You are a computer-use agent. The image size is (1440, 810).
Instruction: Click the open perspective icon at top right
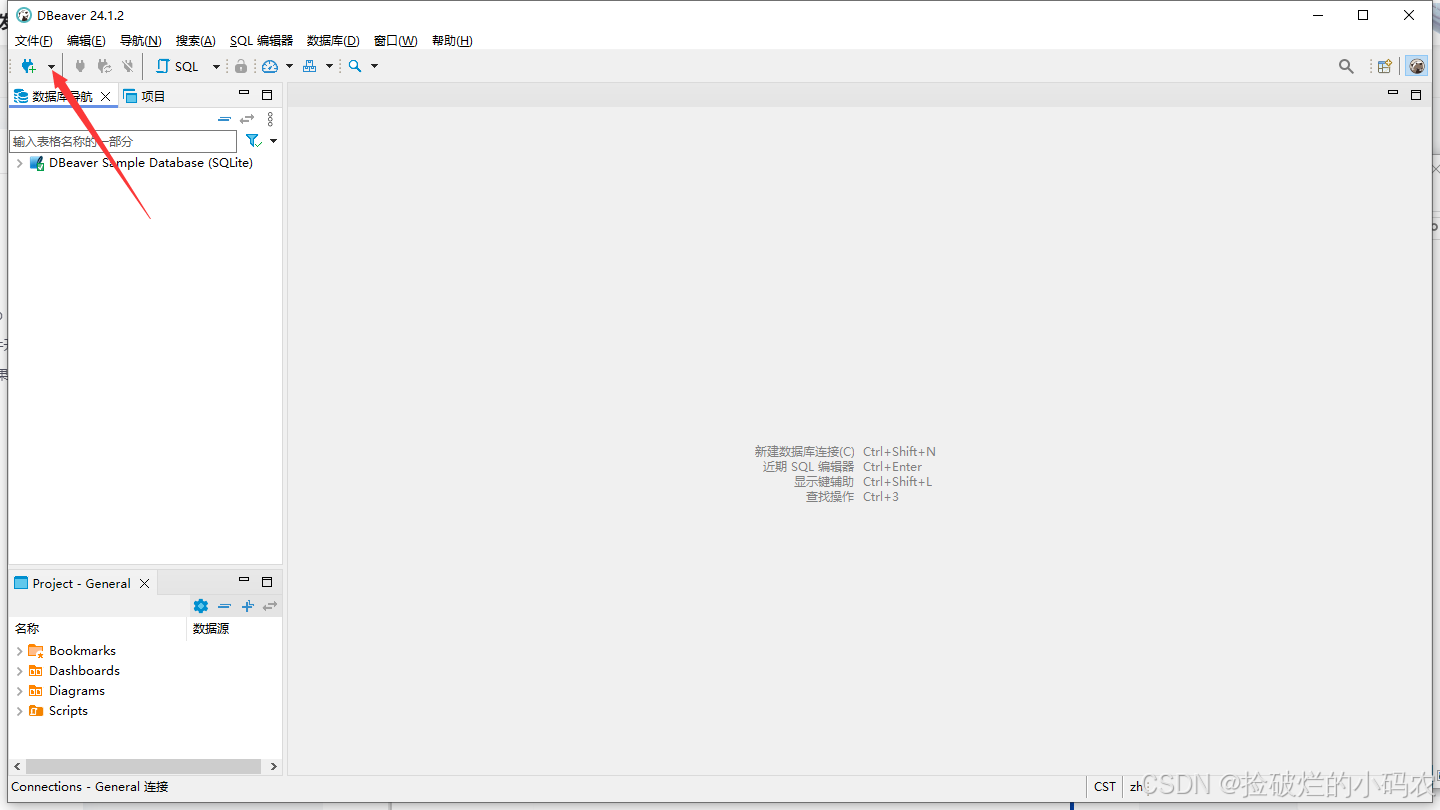point(1385,66)
